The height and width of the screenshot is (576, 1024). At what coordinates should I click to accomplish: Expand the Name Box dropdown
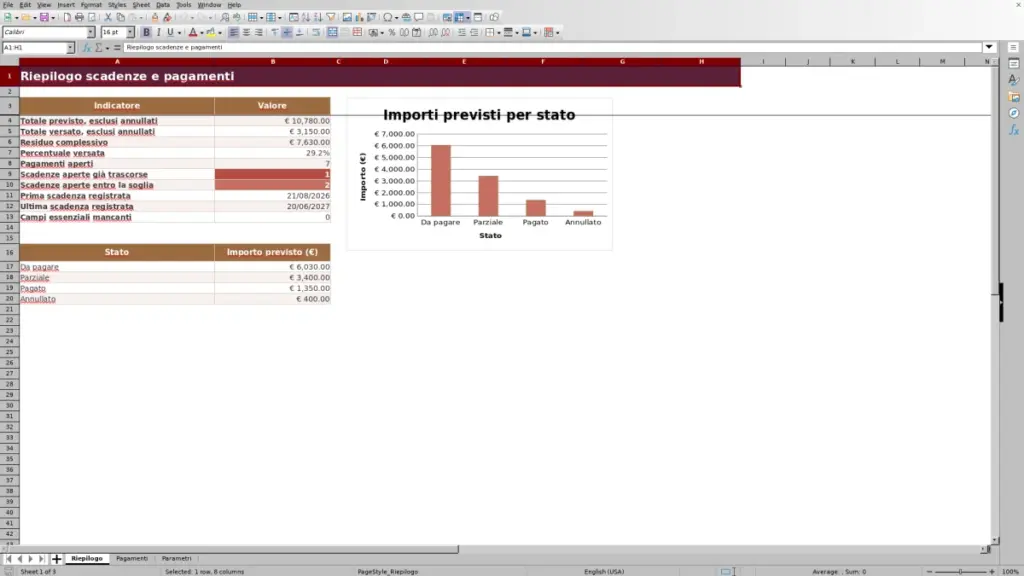[x=70, y=48]
